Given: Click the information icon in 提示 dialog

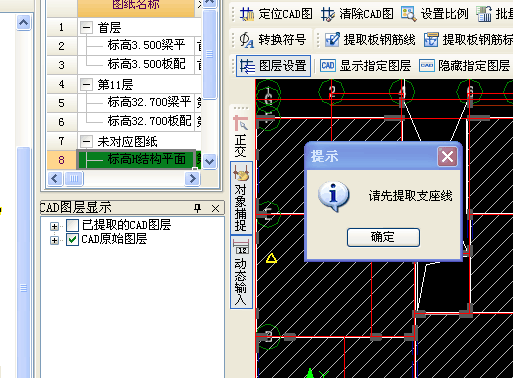Looking at the screenshot, I should [334, 196].
